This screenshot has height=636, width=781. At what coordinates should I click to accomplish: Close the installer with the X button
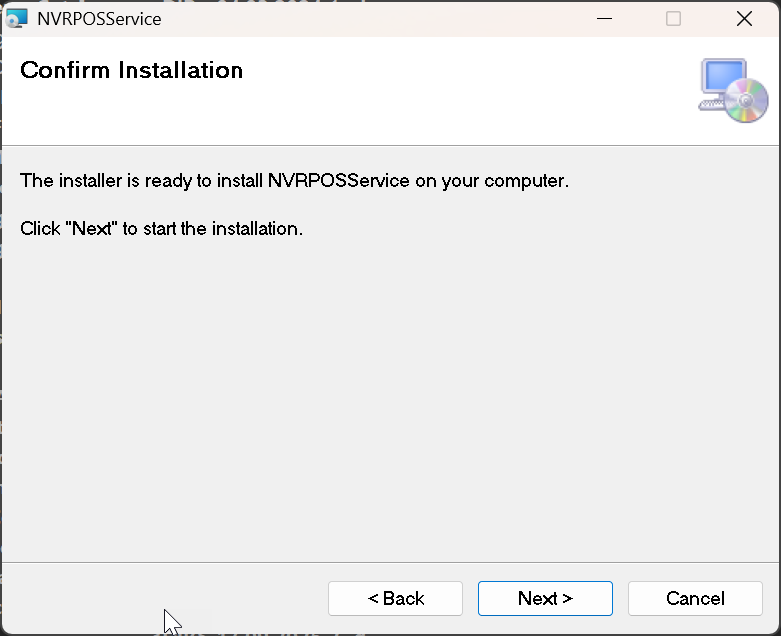(x=743, y=18)
